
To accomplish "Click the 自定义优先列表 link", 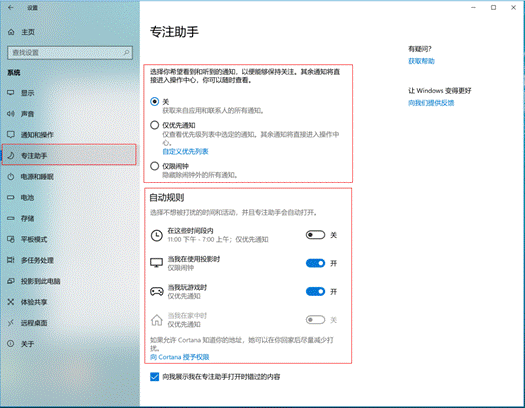I will pyautogui.click(x=185, y=152).
